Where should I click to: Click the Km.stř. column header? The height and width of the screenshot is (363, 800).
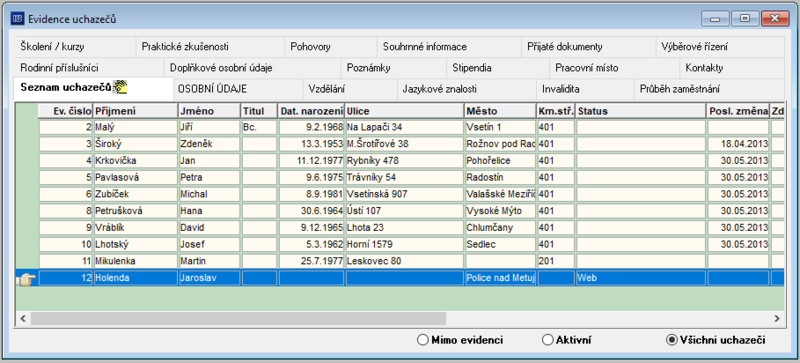[556, 111]
